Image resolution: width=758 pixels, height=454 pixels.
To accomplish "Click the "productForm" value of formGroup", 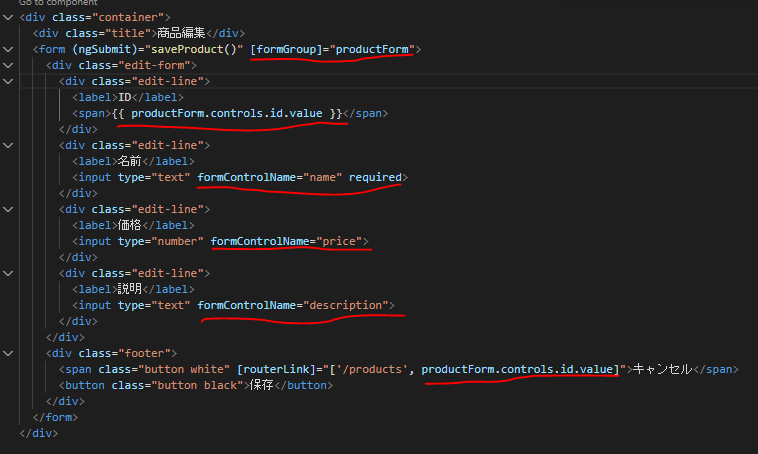I will click(x=372, y=49).
